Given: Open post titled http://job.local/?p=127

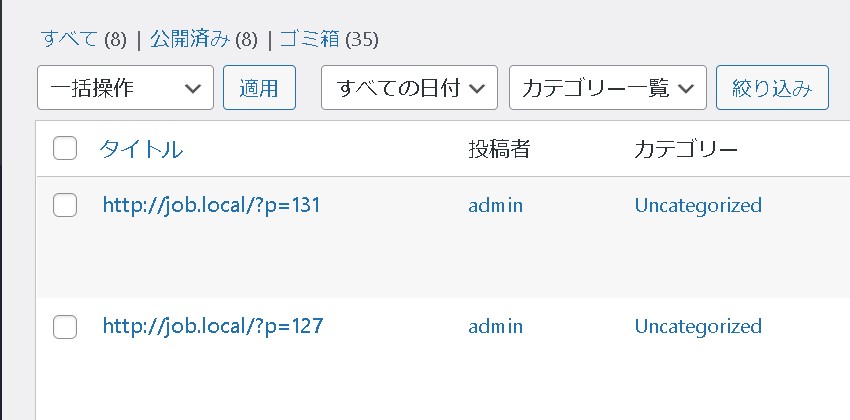Looking at the screenshot, I should click(212, 326).
